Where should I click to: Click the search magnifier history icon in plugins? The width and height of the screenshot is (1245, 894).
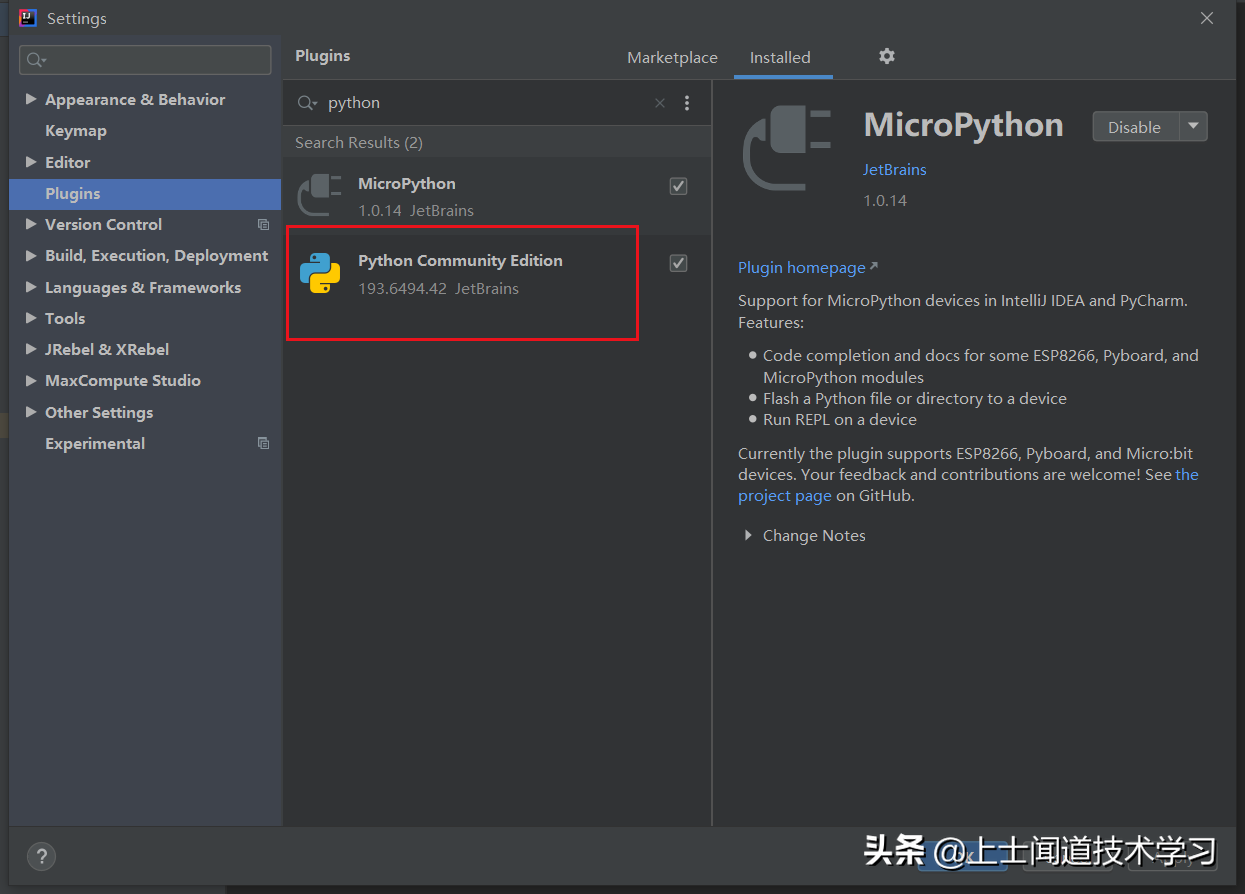308,103
